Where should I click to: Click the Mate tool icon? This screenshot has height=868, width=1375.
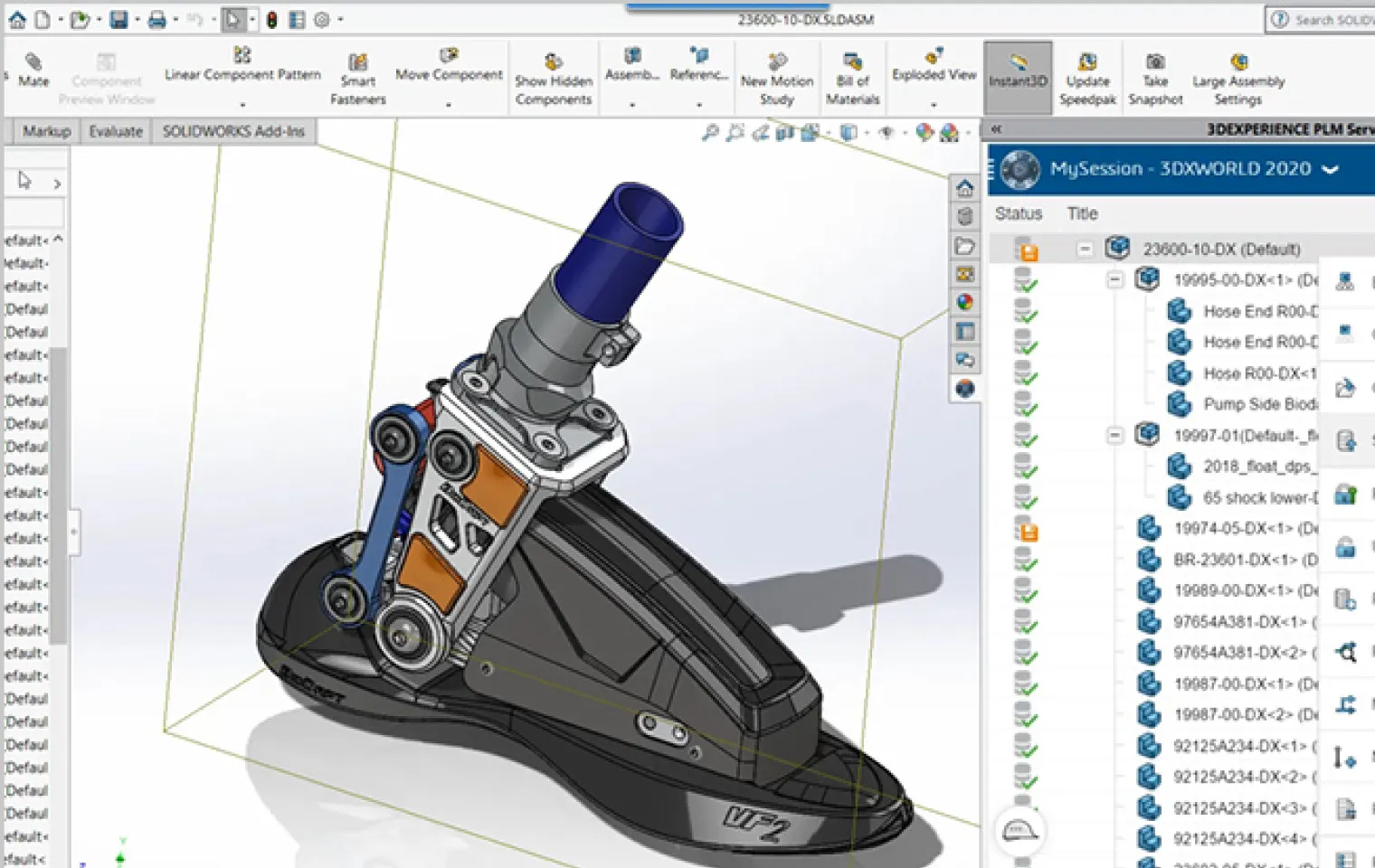point(33,62)
